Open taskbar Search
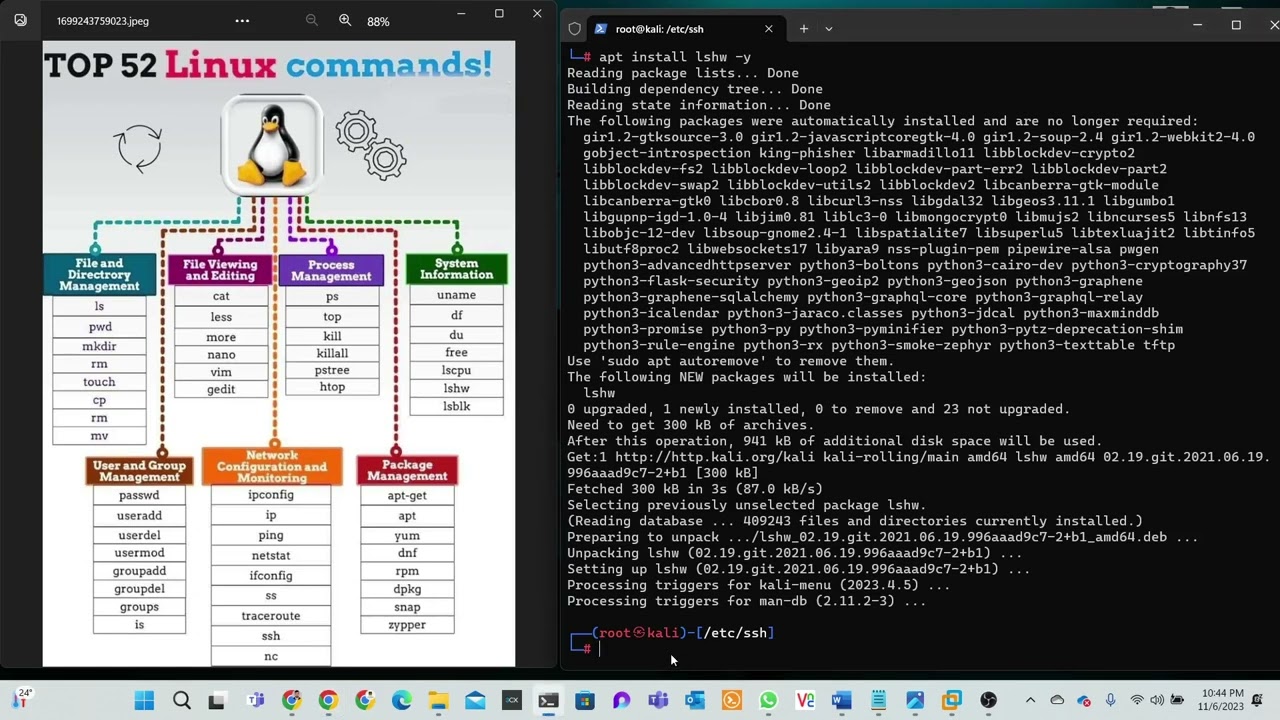The width and height of the screenshot is (1280, 720). (x=181, y=700)
